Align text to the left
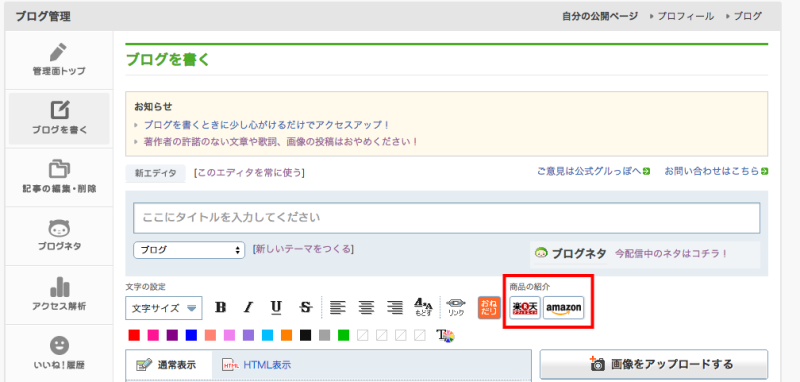 tap(337, 308)
